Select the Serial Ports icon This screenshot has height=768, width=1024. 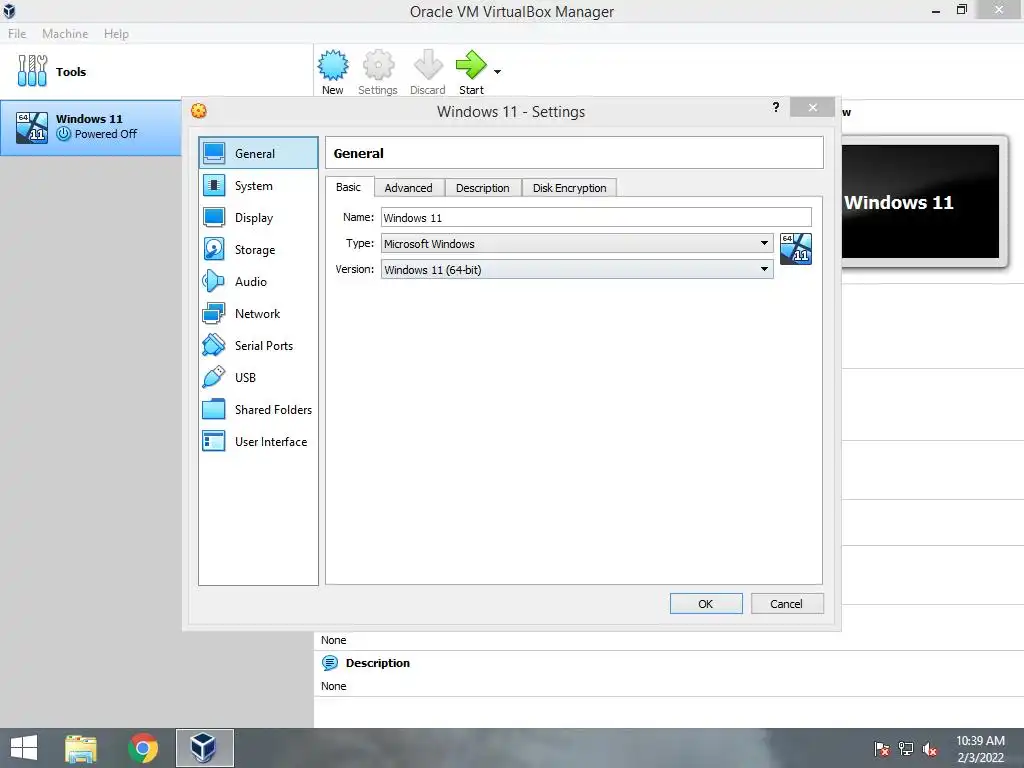pyautogui.click(x=214, y=345)
